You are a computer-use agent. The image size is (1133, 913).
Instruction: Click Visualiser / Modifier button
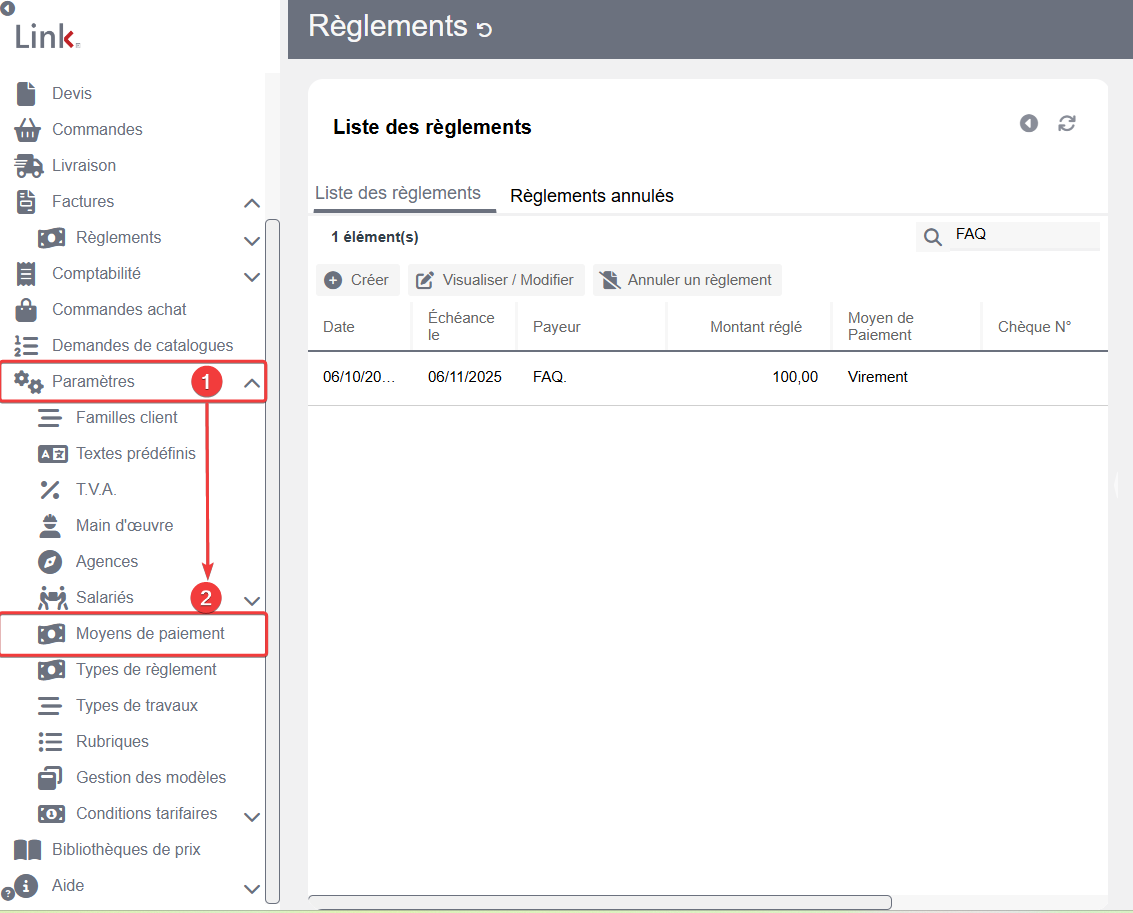tap(496, 280)
